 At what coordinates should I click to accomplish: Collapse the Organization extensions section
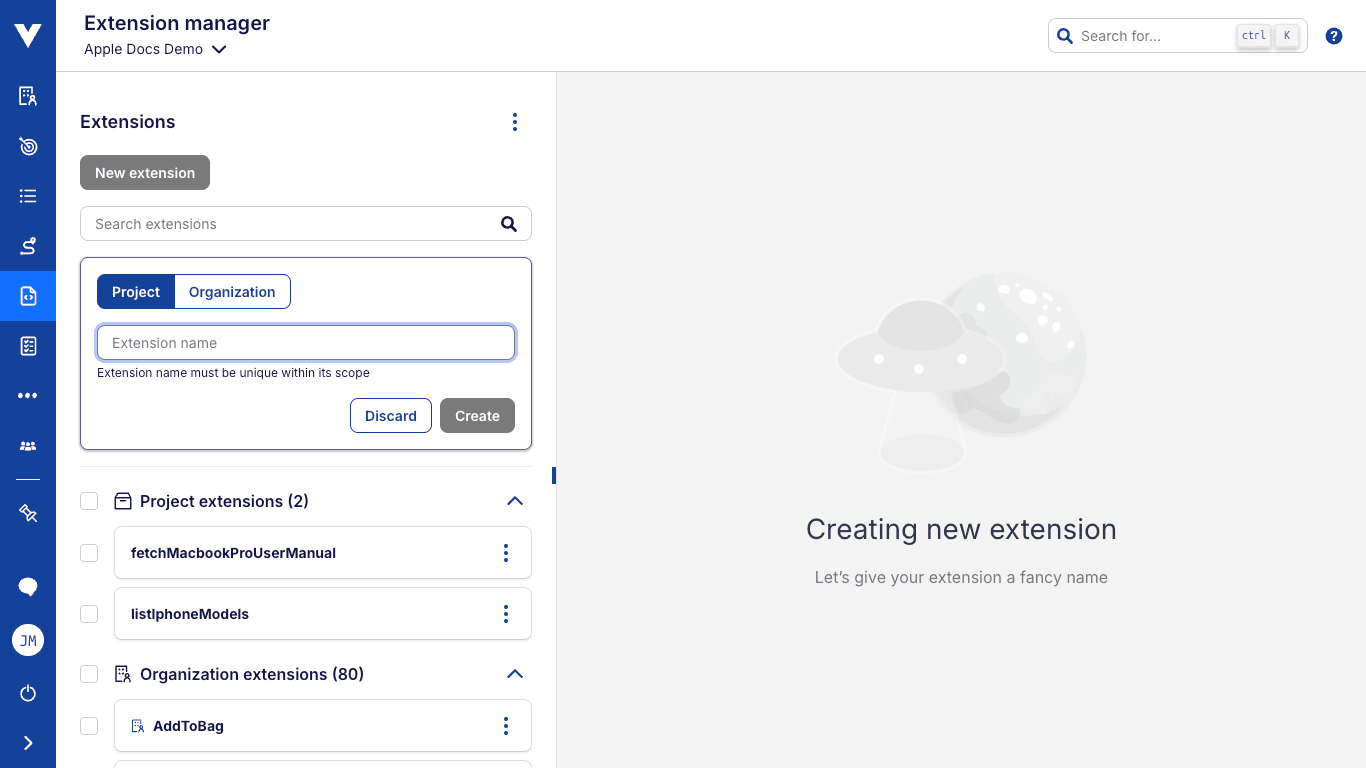515,674
